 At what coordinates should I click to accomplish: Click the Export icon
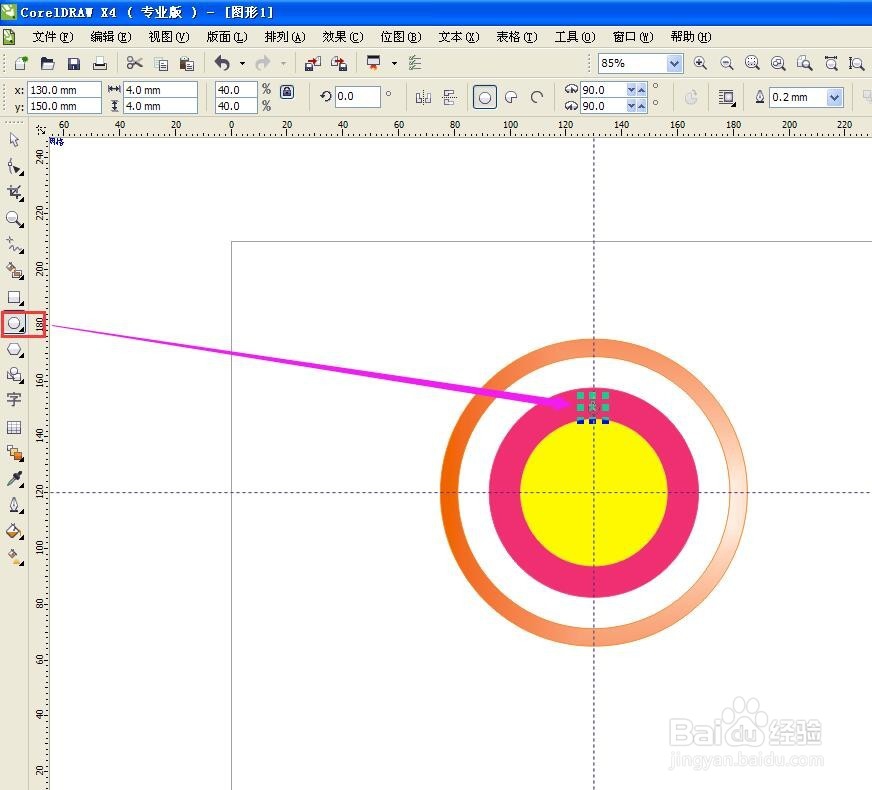(339, 63)
